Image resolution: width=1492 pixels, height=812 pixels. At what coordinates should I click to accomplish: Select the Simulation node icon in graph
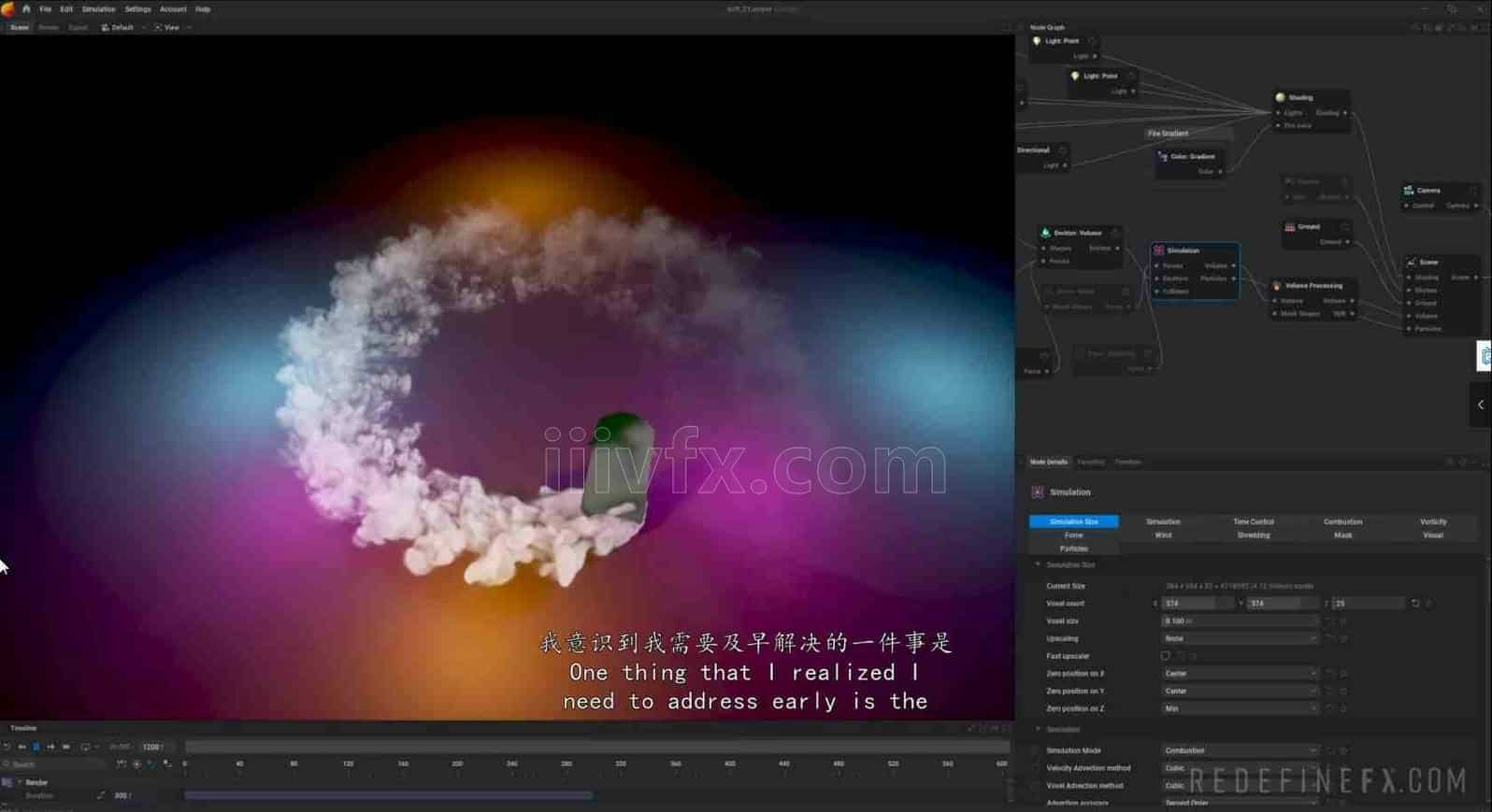tap(1158, 250)
